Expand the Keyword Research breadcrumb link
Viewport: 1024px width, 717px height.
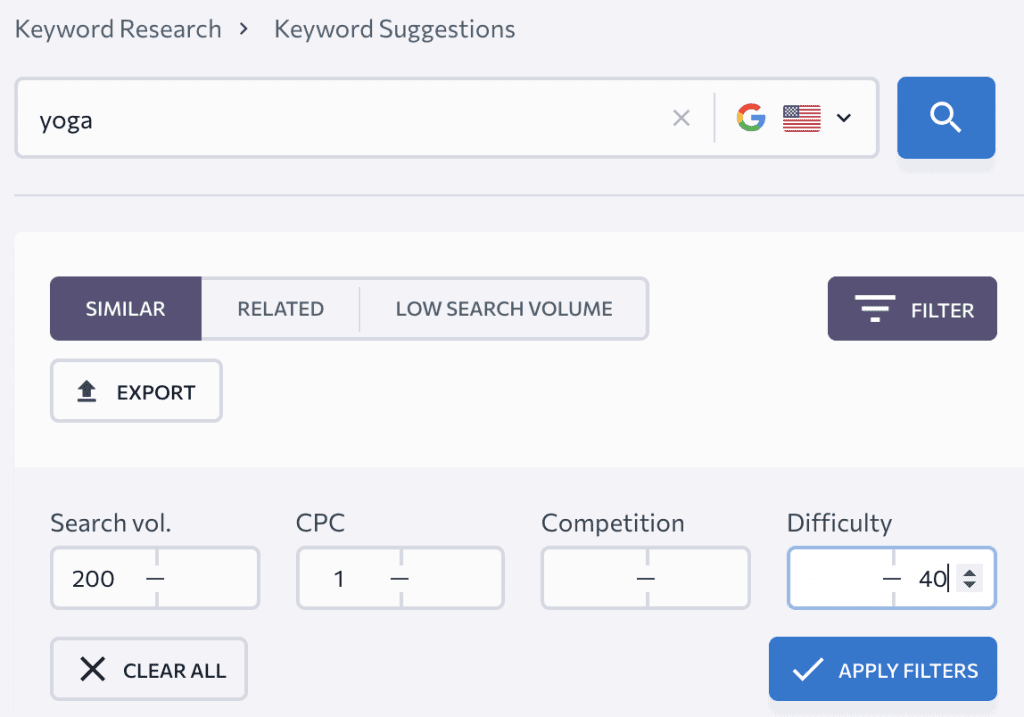point(117,28)
